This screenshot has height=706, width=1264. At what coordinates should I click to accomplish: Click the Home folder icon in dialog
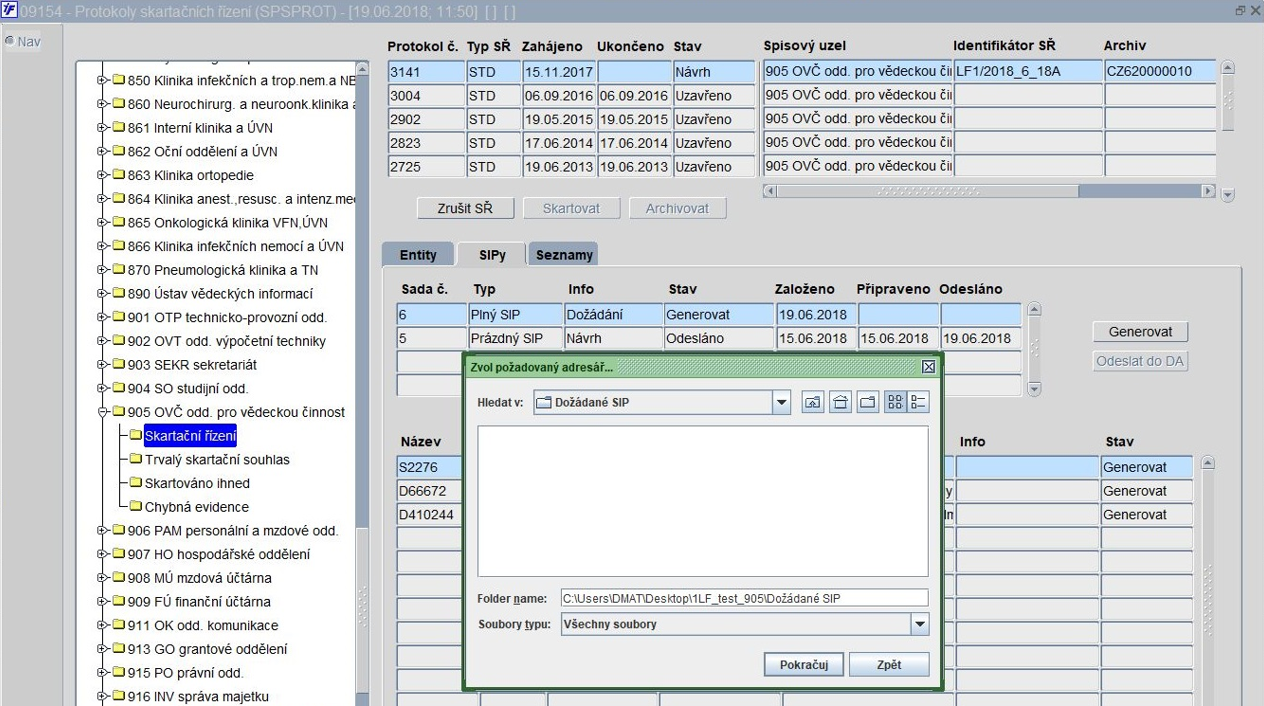(840, 402)
